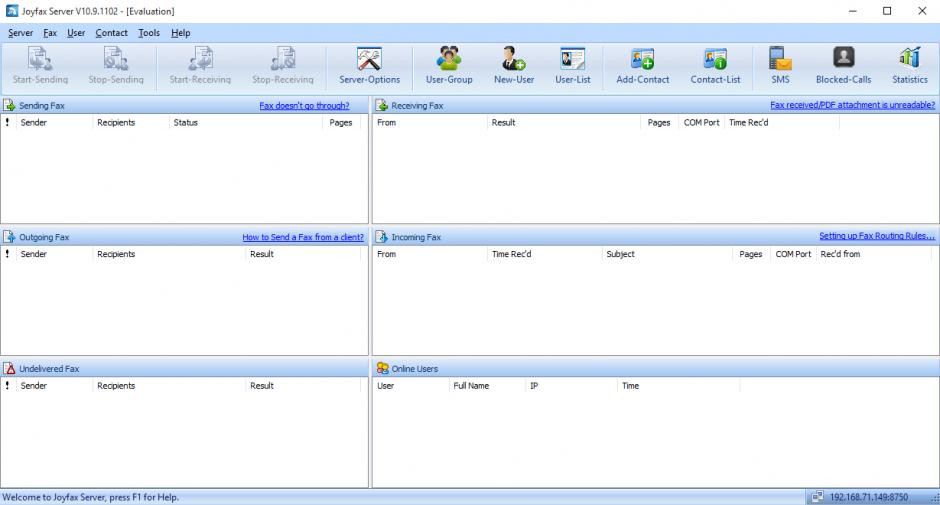Click Result header in Outgoing Fax

303,254
